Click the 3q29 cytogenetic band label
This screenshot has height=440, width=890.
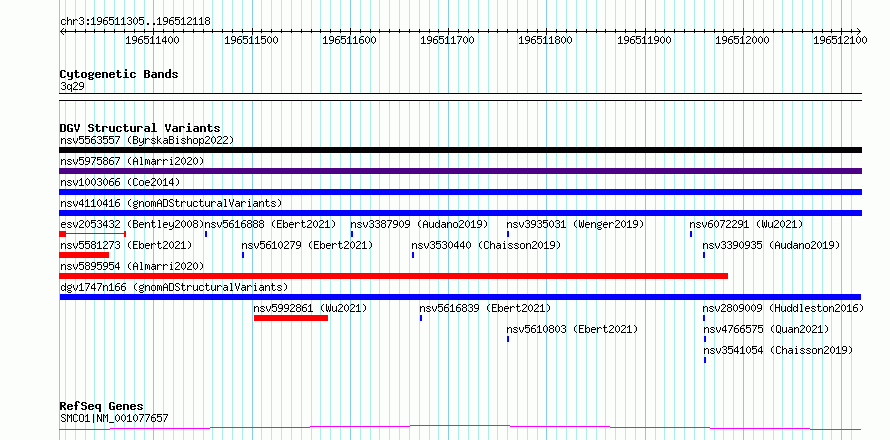72,86
